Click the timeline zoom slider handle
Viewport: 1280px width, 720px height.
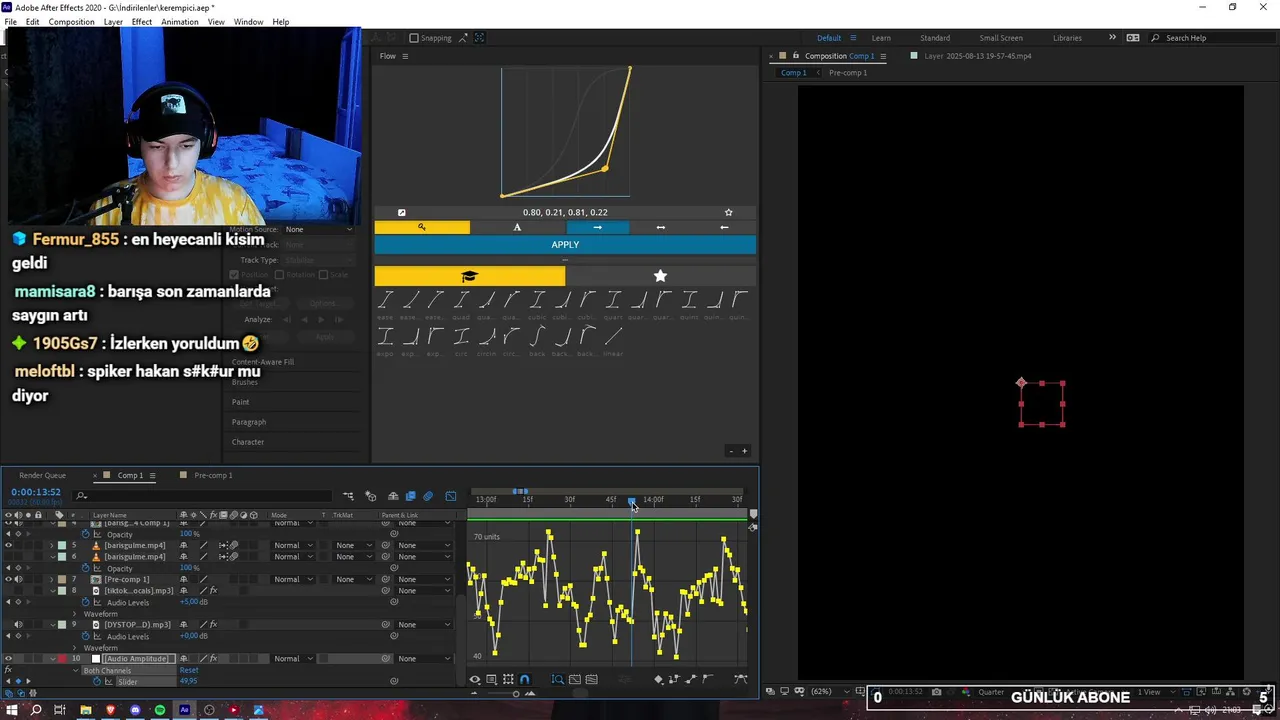point(516,693)
